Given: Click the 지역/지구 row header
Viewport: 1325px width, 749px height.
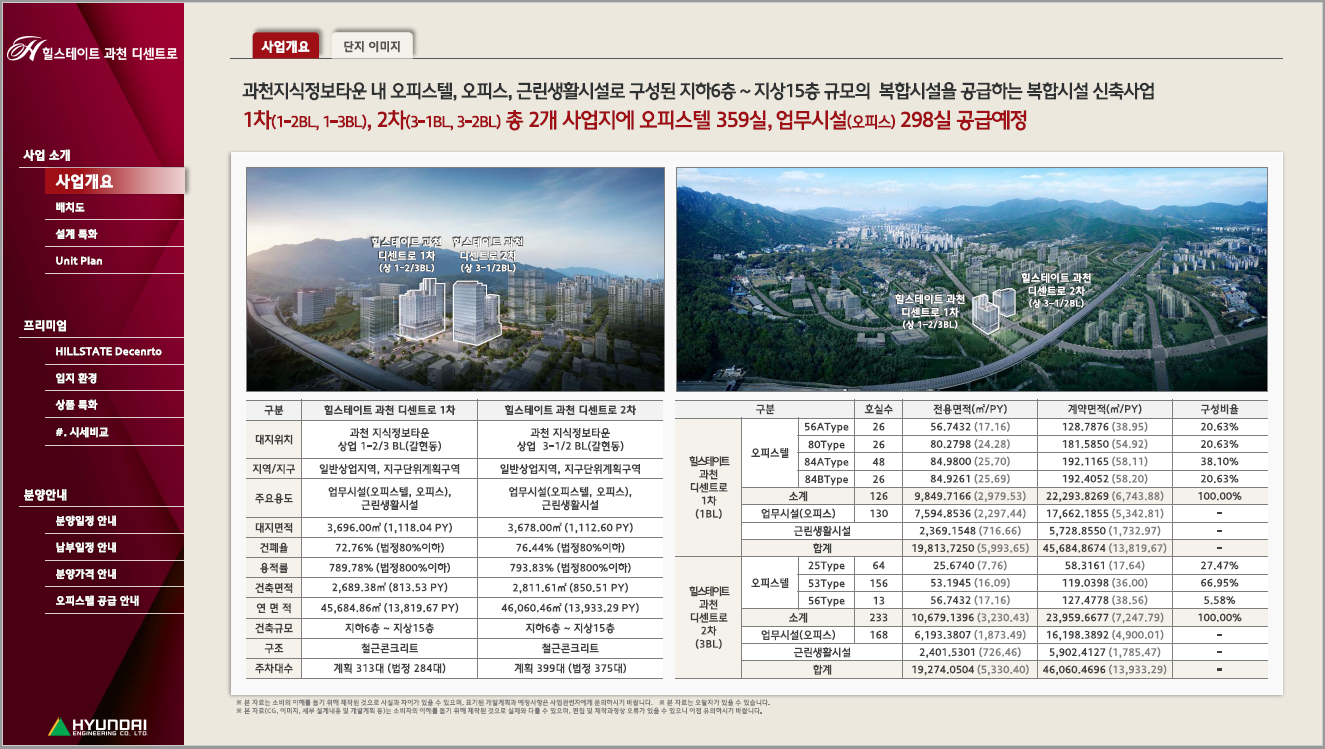Looking at the screenshot, I should [274, 469].
